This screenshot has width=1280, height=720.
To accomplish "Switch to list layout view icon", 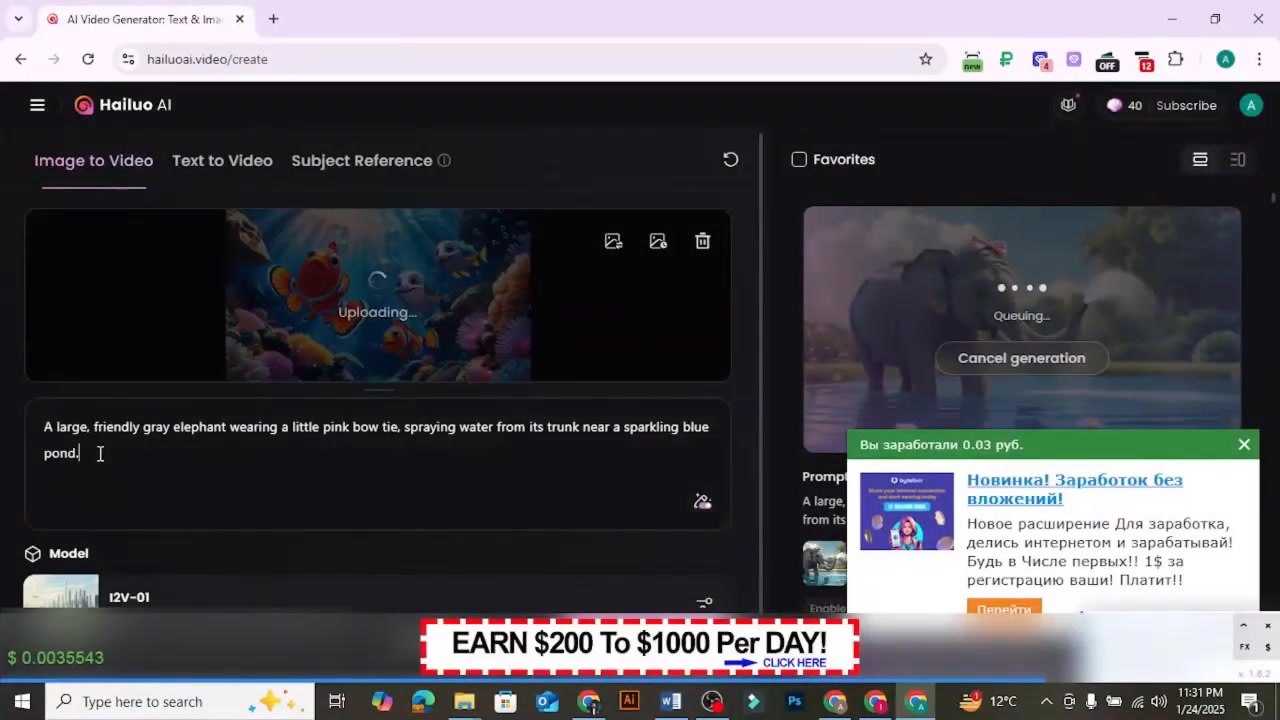I will click(1200, 160).
